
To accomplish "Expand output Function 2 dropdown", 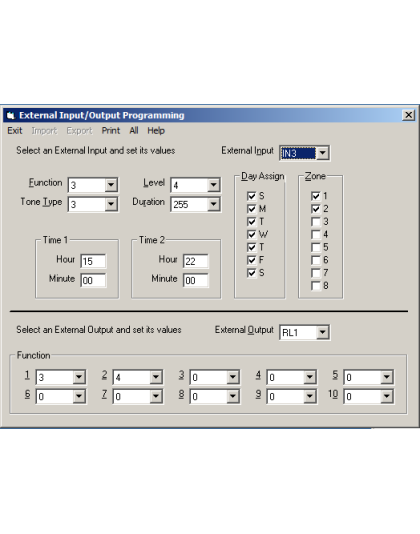I will pos(156,377).
